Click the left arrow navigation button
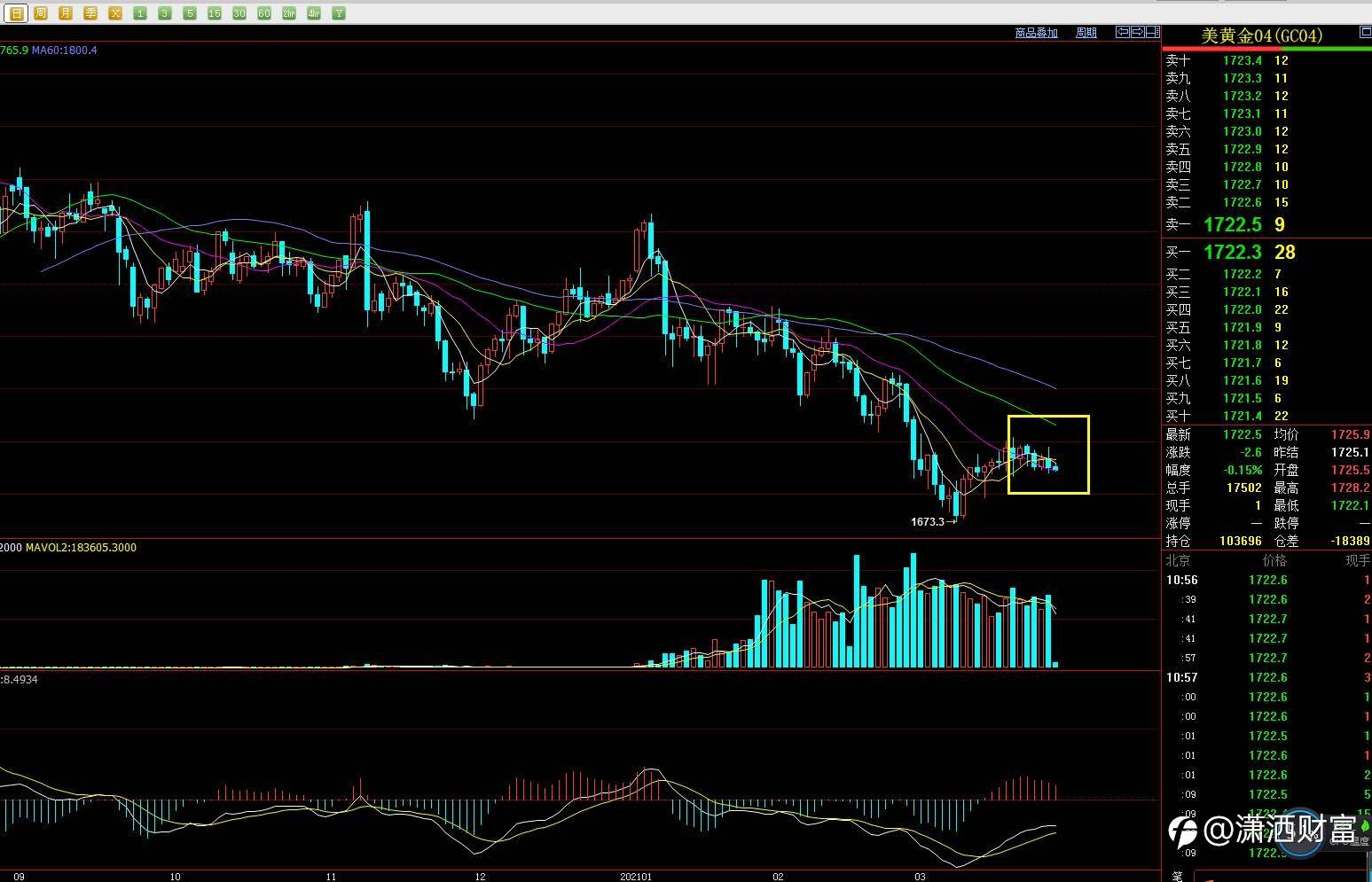The image size is (1372, 882). [x=1123, y=32]
